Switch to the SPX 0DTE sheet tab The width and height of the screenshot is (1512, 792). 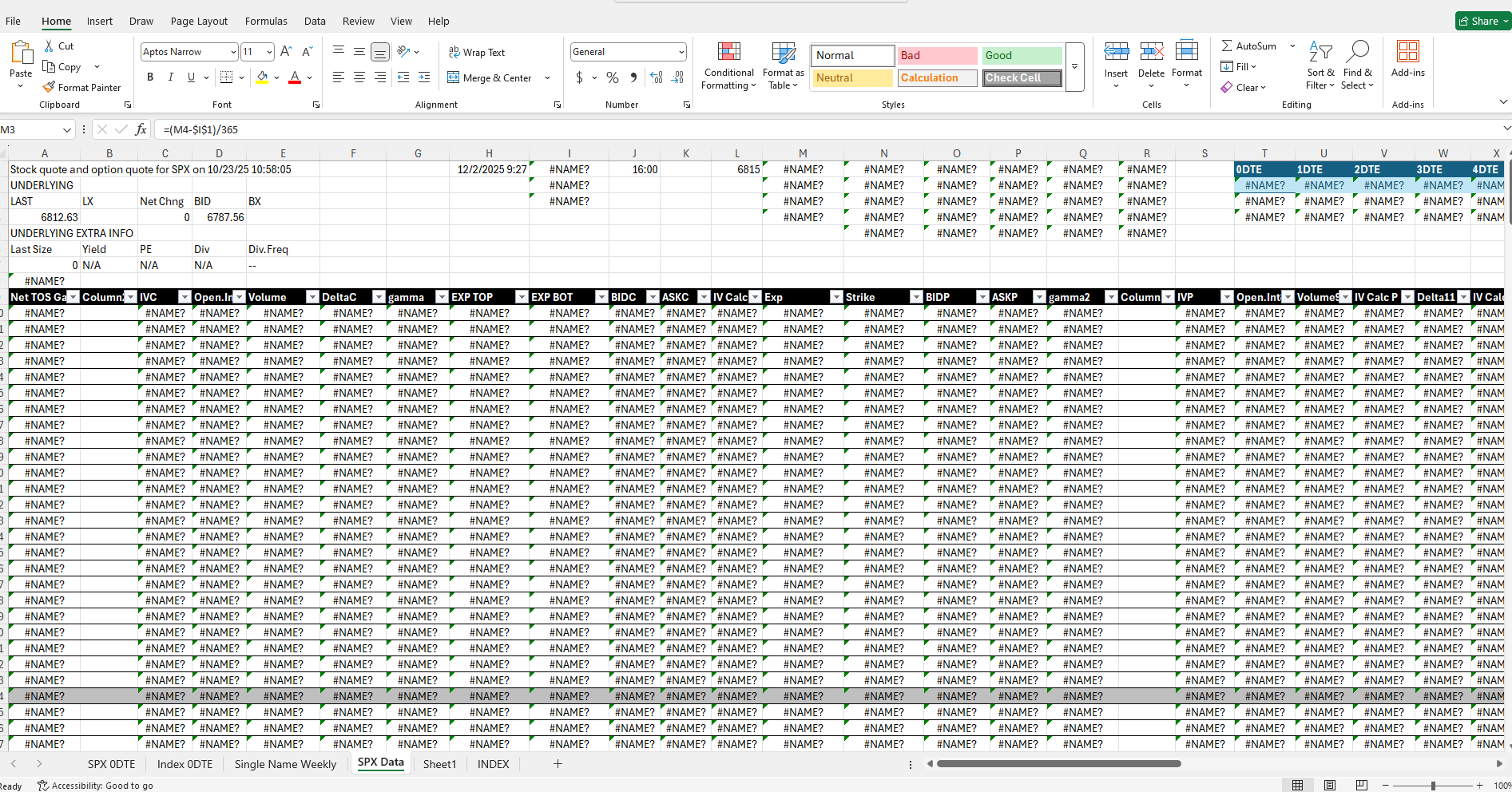click(x=111, y=764)
